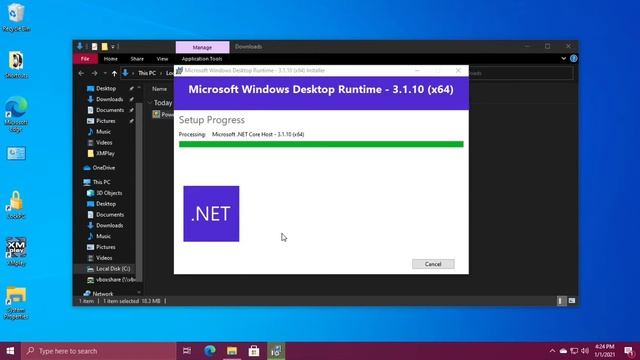Click the taskbar search box

(x=98, y=351)
